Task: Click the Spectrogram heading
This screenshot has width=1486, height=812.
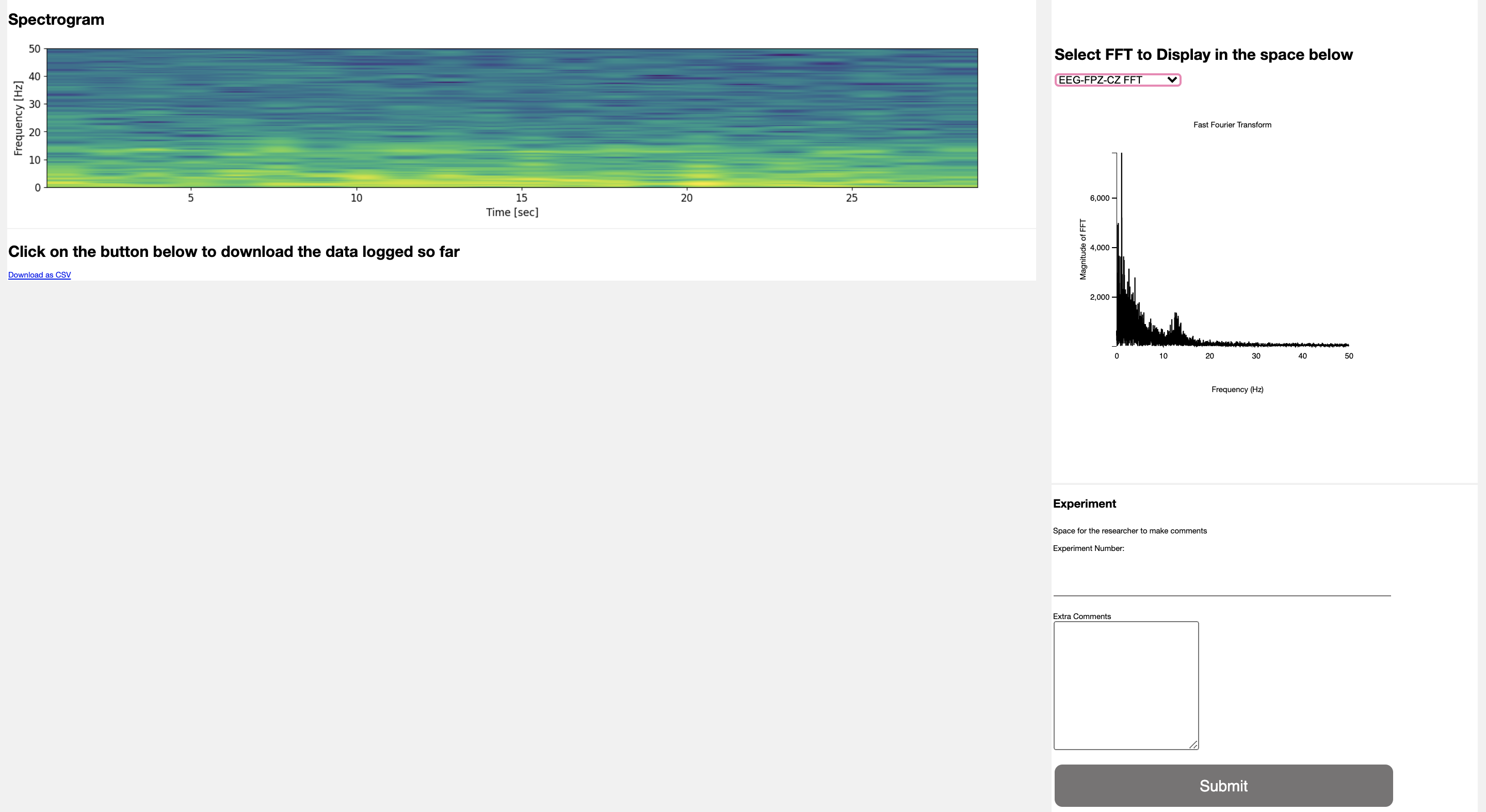Action: pyautogui.click(x=56, y=20)
